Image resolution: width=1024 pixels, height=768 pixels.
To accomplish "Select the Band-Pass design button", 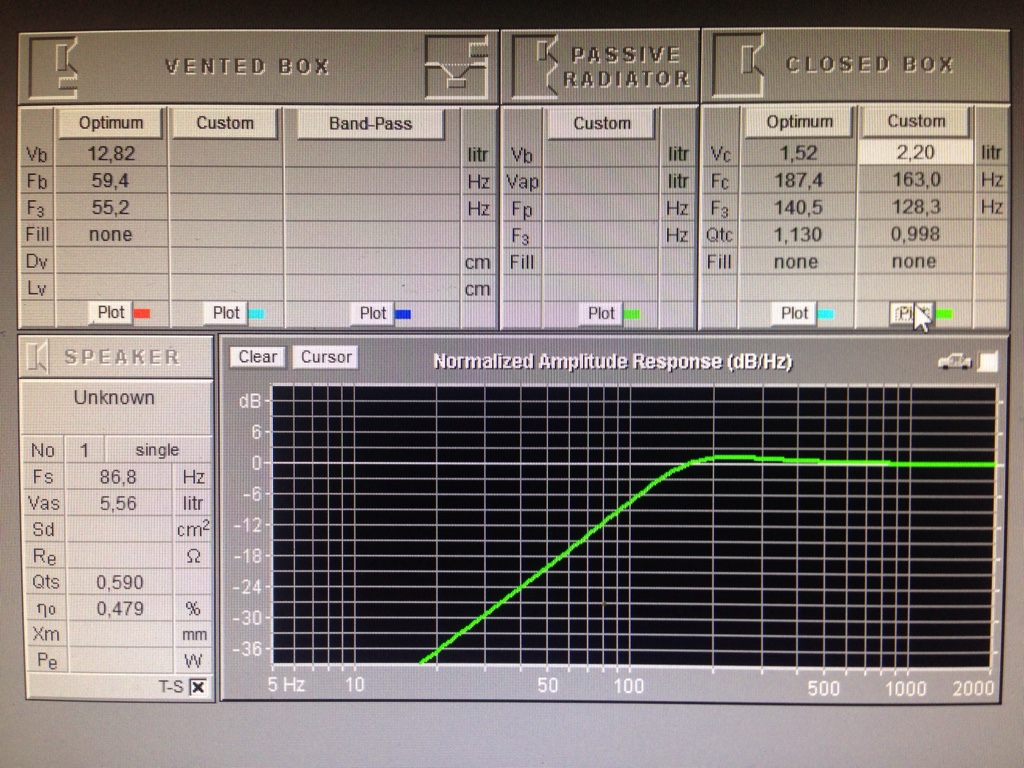I will (x=370, y=124).
